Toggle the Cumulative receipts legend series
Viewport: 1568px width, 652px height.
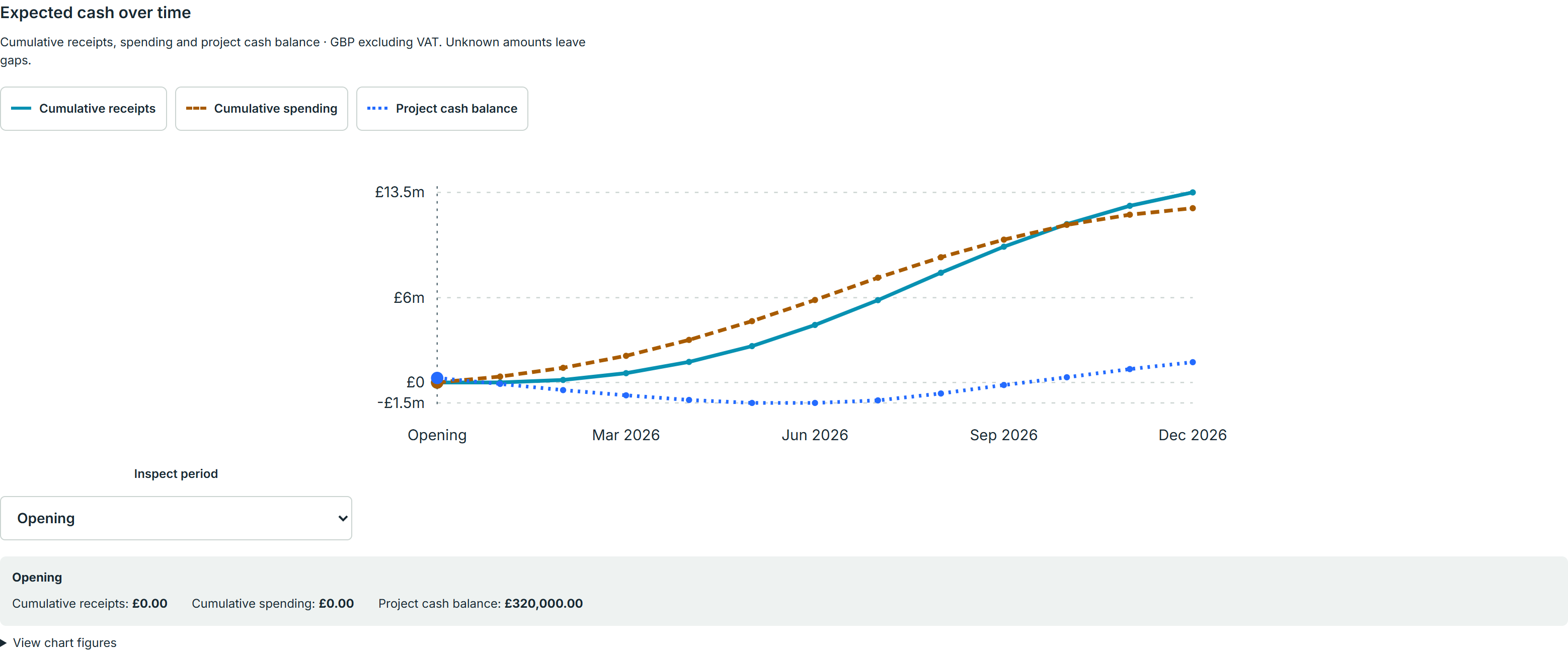tap(84, 108)
